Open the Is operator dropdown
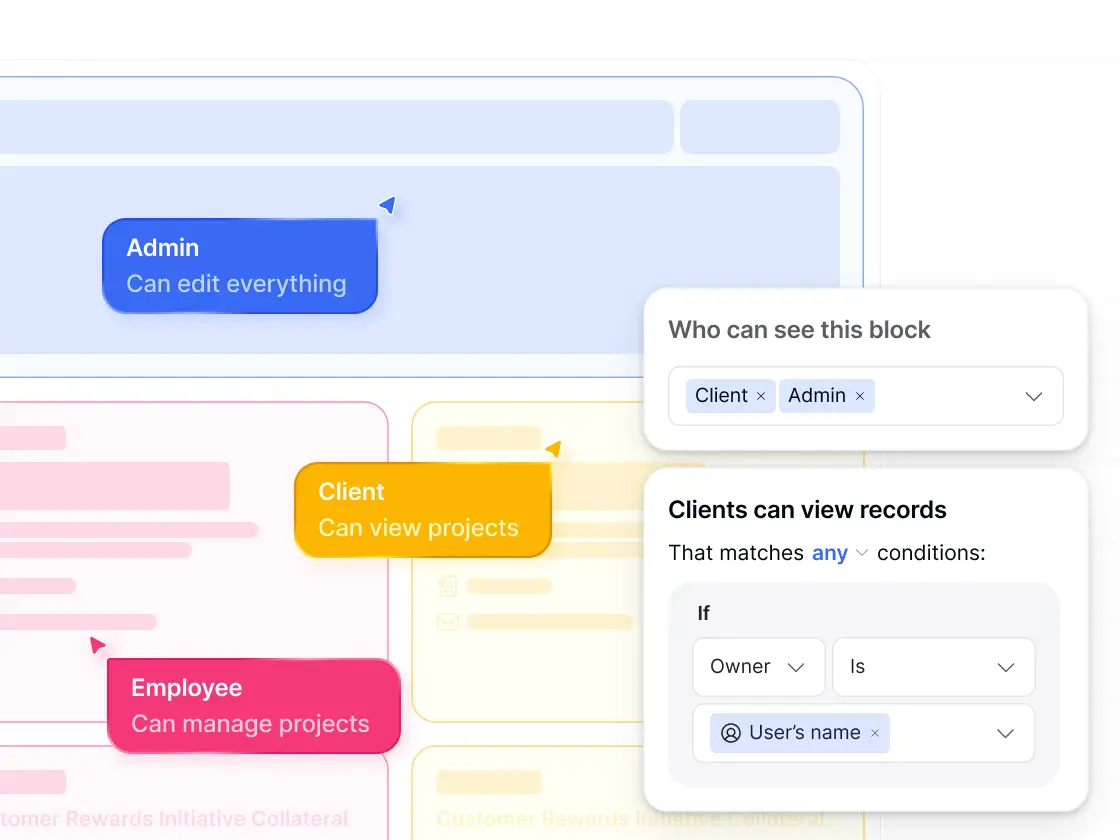Viewport: 1120px width, 840px height. click(934, 667)
